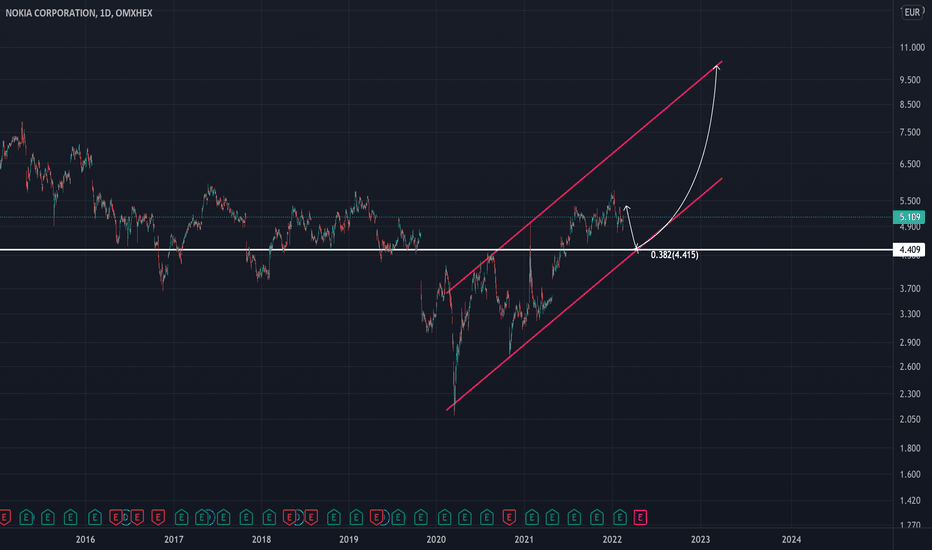
Task: Click the current price label 5.109
Action: (x=909, y=217)
